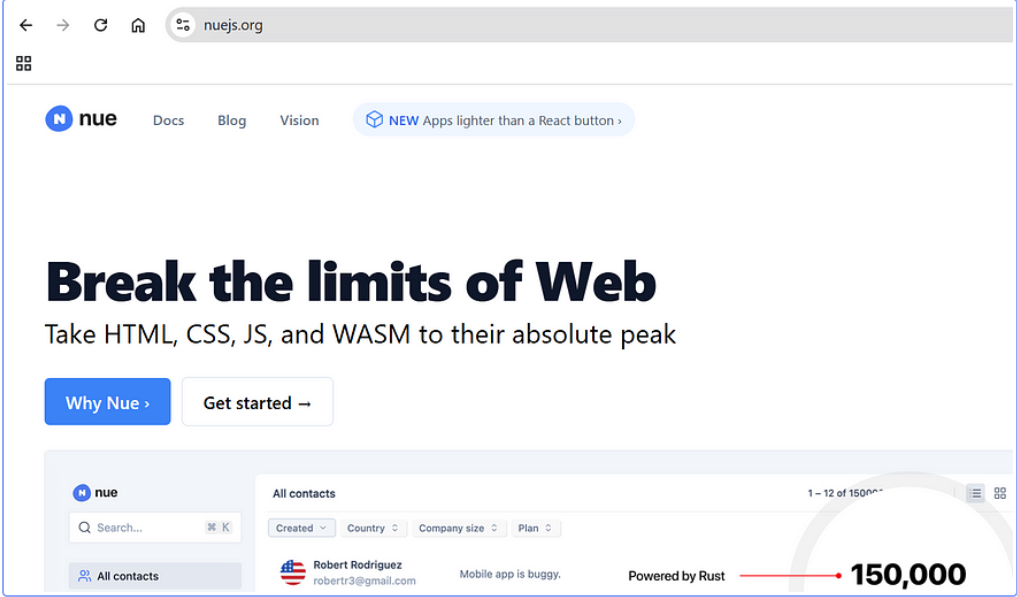Click the browser back arrow

(x=26, y=25)
